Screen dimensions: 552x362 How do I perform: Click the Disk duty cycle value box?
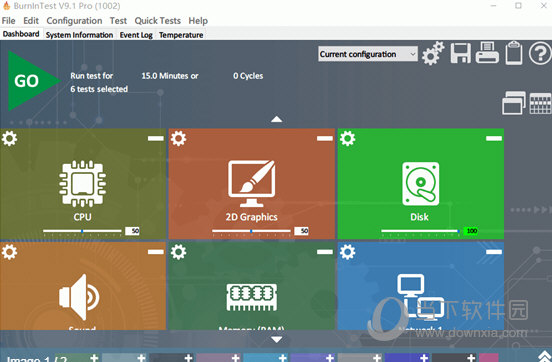click(471, 231)
